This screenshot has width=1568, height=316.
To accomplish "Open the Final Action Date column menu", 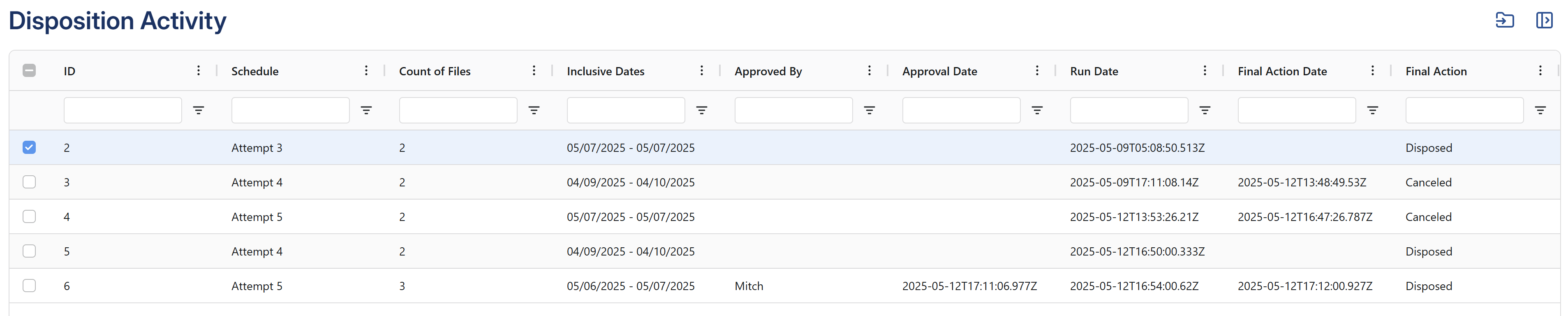I will [x=1373, y=71].
